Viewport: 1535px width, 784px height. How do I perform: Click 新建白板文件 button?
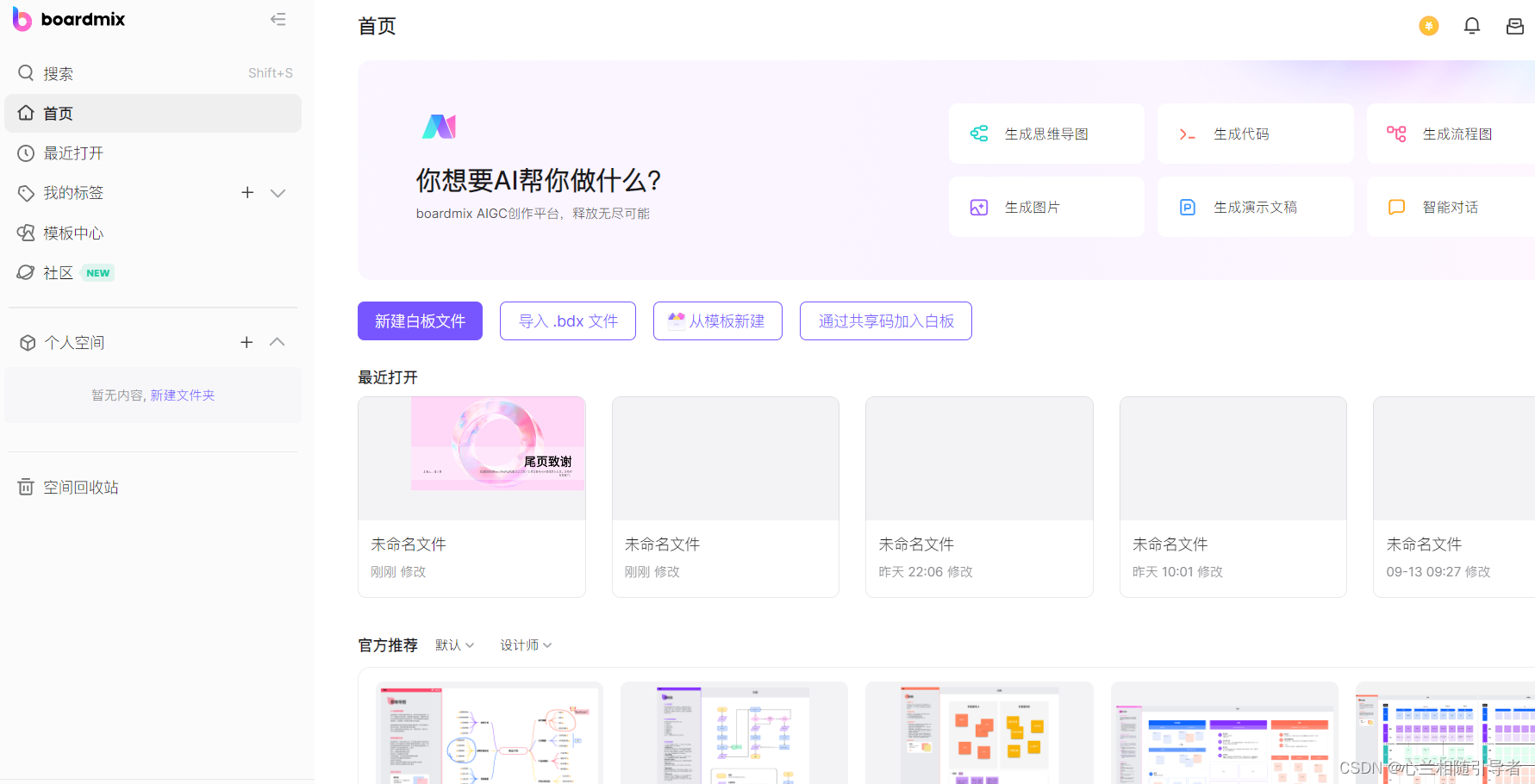[x=420, y=320]
